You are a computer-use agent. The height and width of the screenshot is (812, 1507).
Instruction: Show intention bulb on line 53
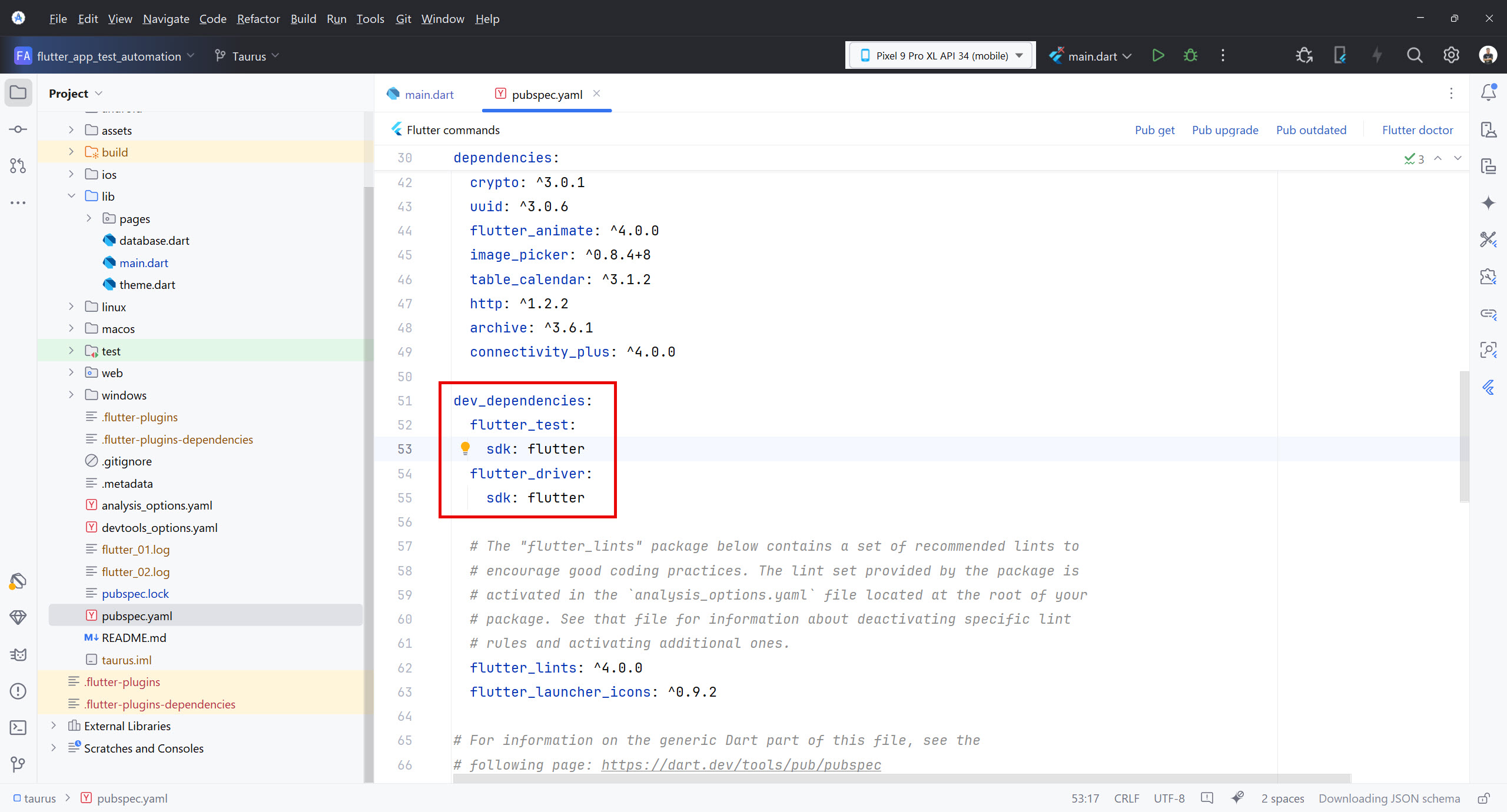point(465,448)
